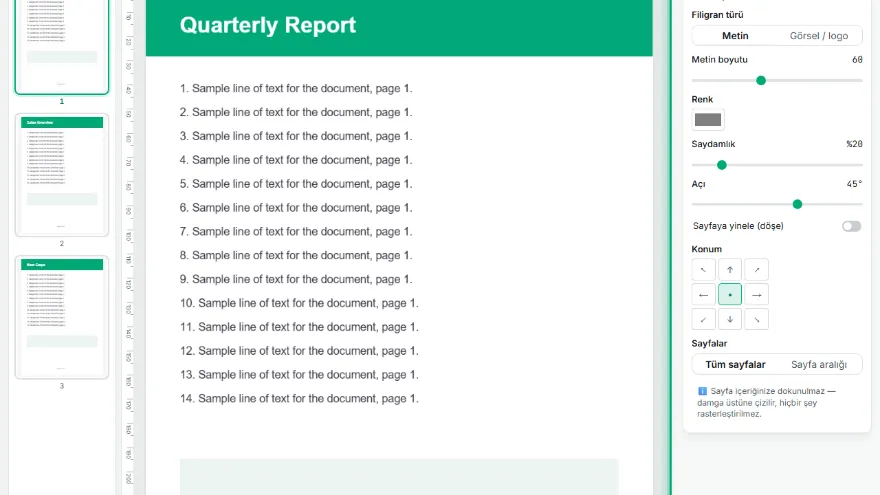The height and width of the screenshot is (495, 880).
Task: Click the 'Sayfa içeriğinize dokunulmaz' info note
Action: 767,402
